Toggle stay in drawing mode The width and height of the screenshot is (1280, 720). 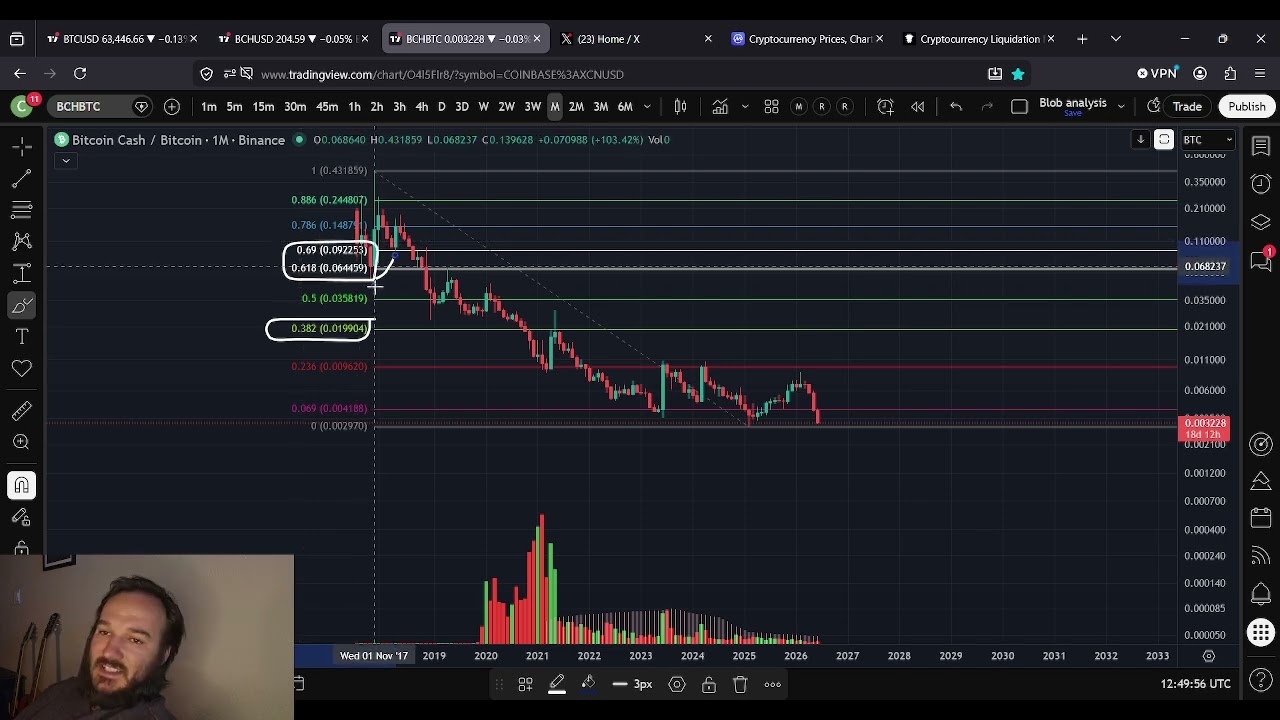tap(21, 517)
